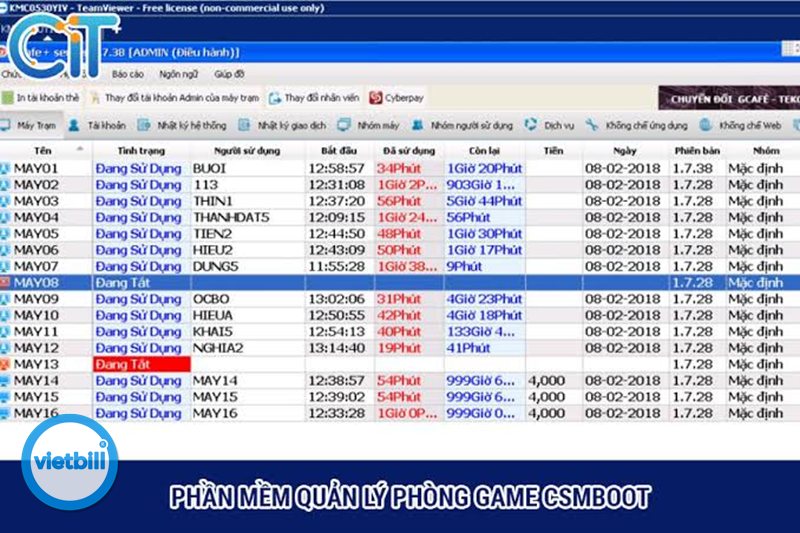Image resolution: width=800 pixels, height=533 pixels.
Task: Click the Thay đổi nhân viên icon
Action: (275, 98)
